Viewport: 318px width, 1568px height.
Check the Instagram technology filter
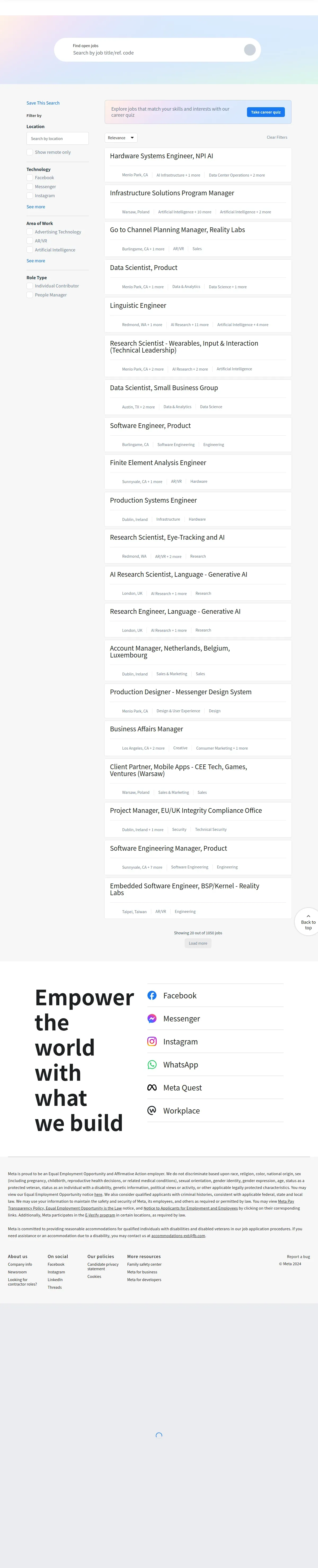tap(29, 196)
